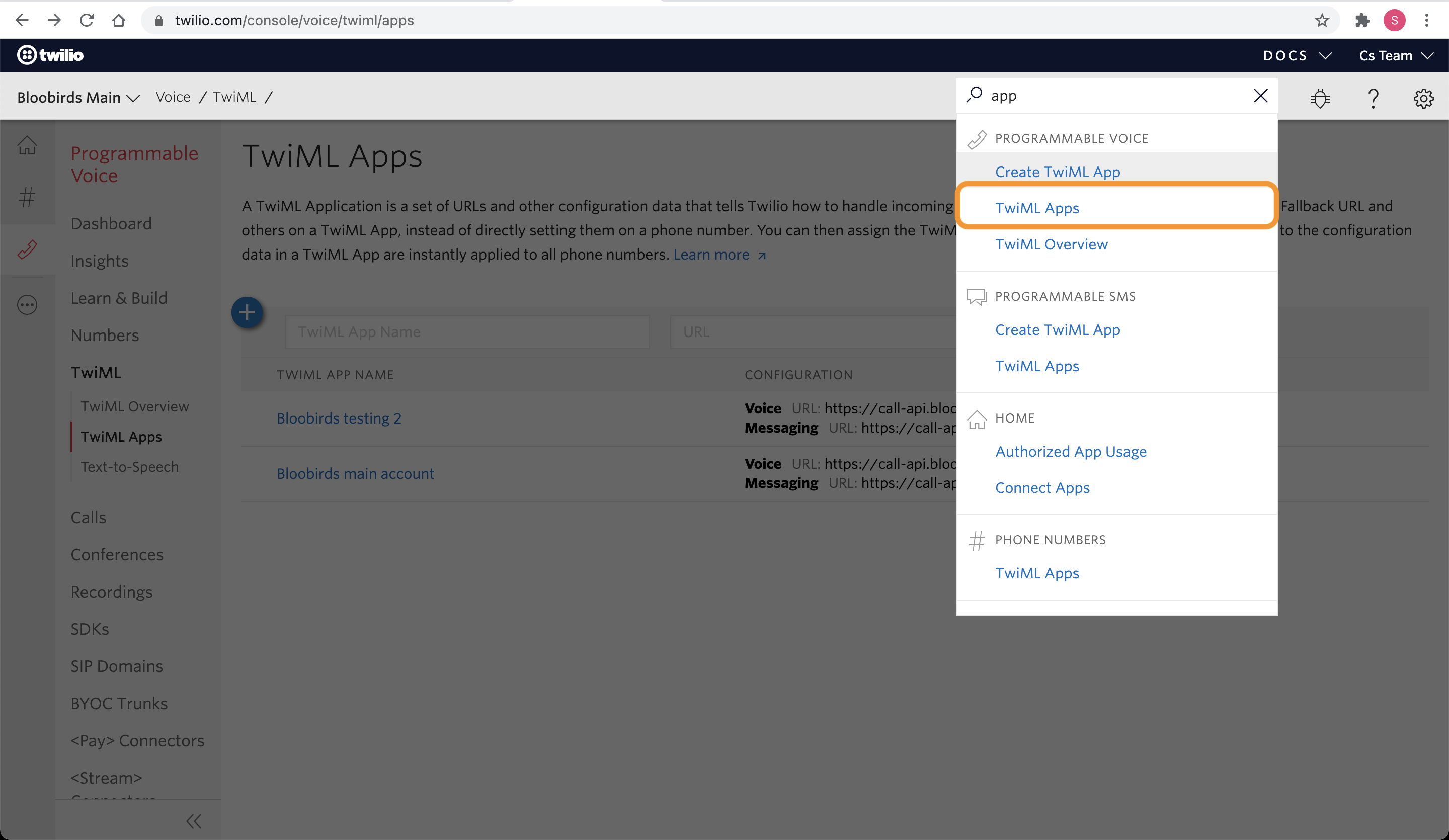
Task: Click the browser address bar URL
Action: tap(294, 21)
